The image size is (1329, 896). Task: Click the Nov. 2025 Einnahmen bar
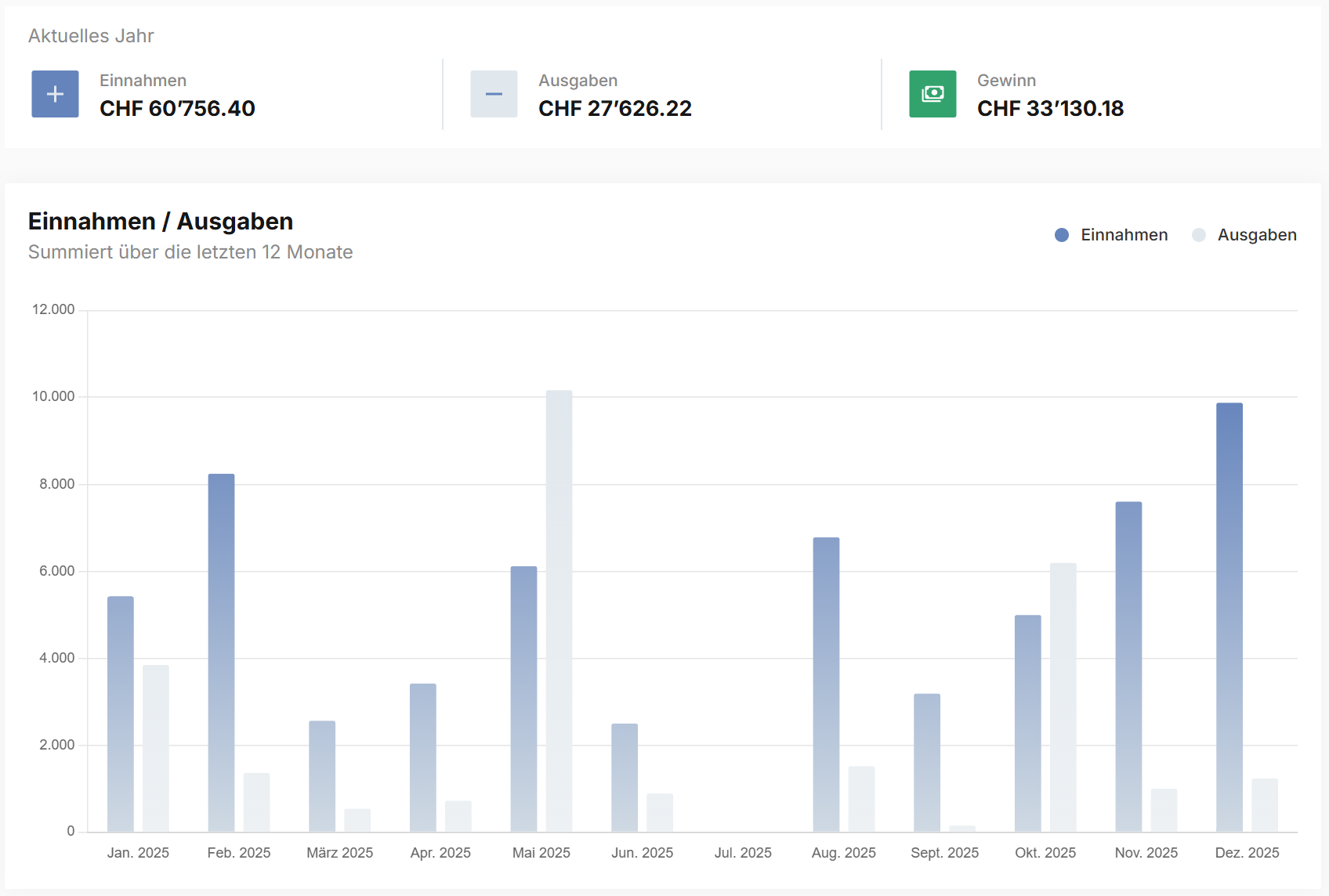click(1128, 667)
